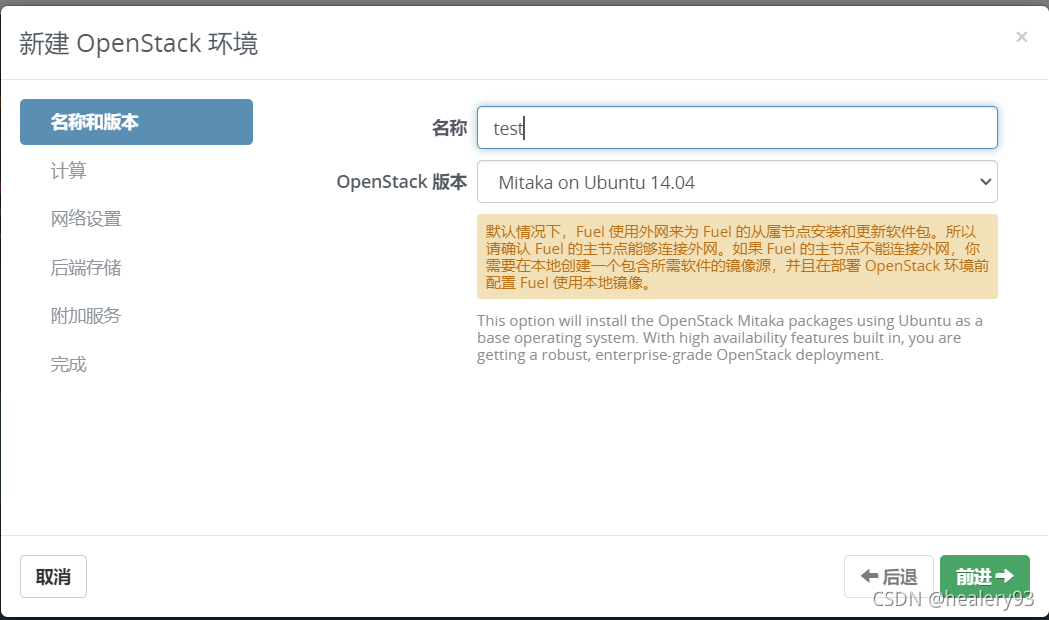This screenshot has width=1049, height=620.
Task: Click the dialog title 新建 OpenStack 环境
Action: click(138, 43)
